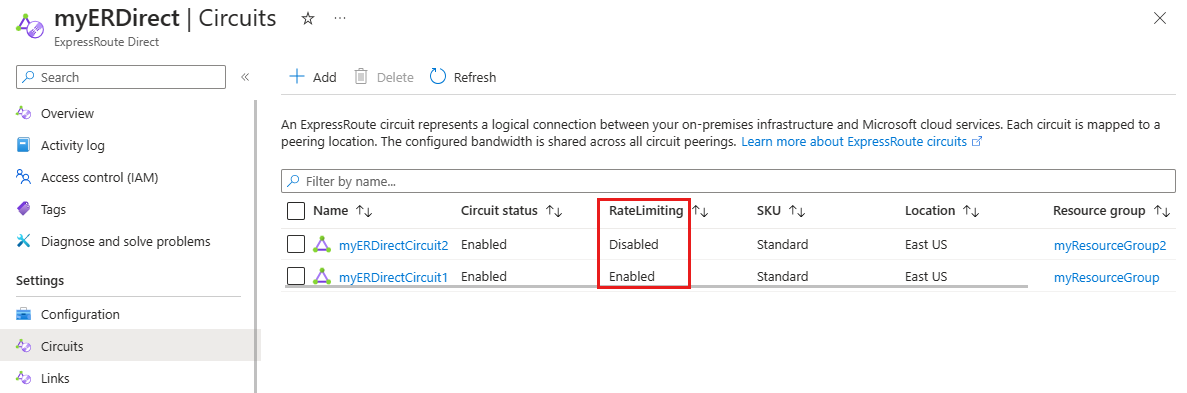Open the Configuration settings icon

23,314
